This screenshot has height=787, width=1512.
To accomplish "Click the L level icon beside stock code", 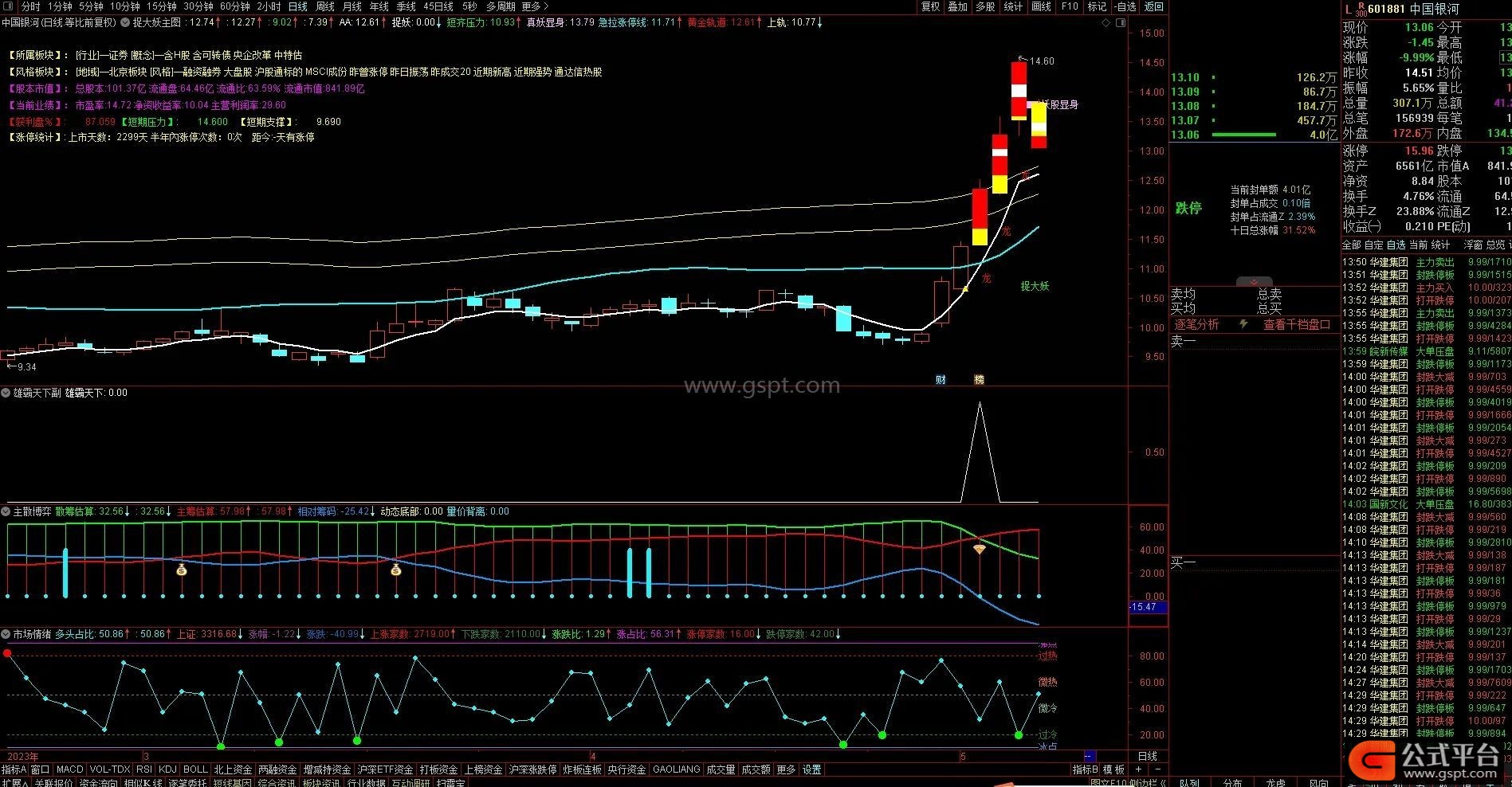I will [1348, 9].
